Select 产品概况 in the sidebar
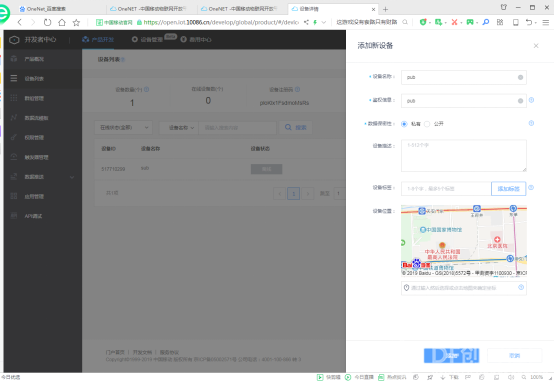 pyautogui.click(x=43, y=59)
